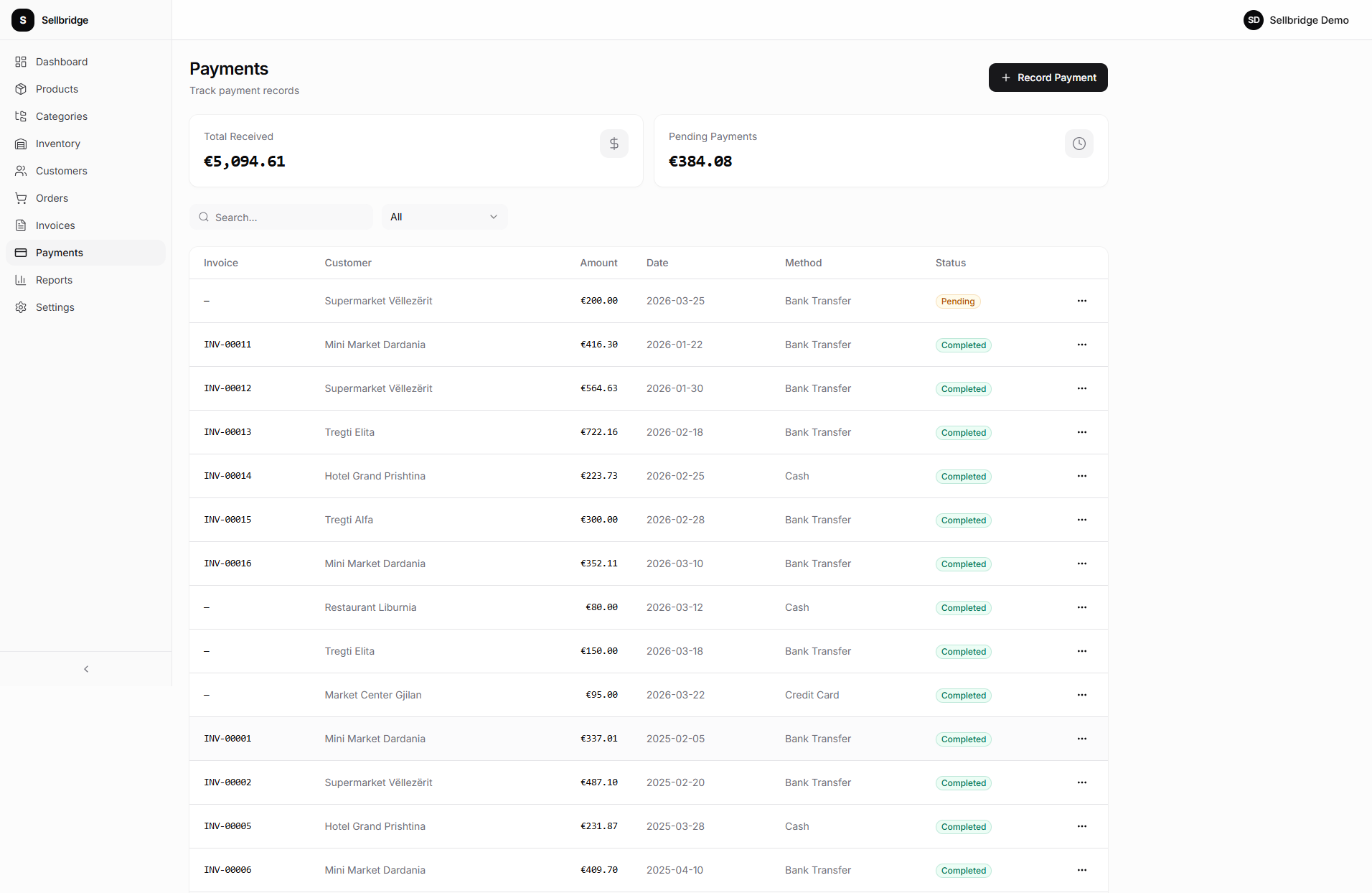The height and width of the screenshot is (893, 1372).
Task: Click the Pending status badge for Supermarket Vëllezërit
Action: click(957, 301)
